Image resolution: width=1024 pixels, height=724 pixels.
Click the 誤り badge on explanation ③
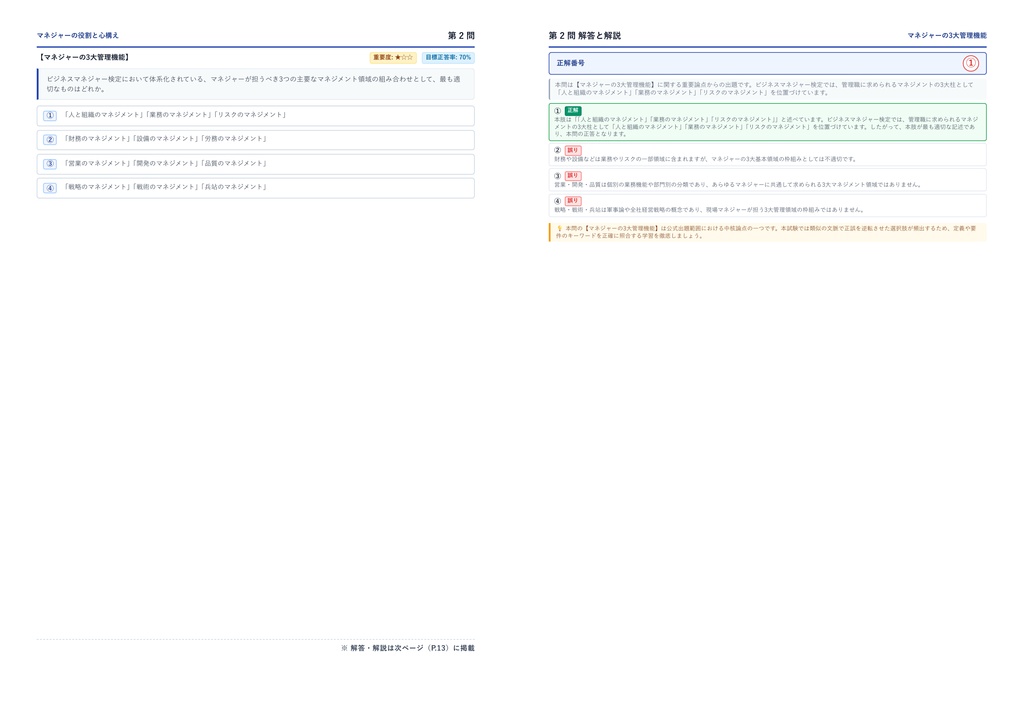[x=573, y=176]
